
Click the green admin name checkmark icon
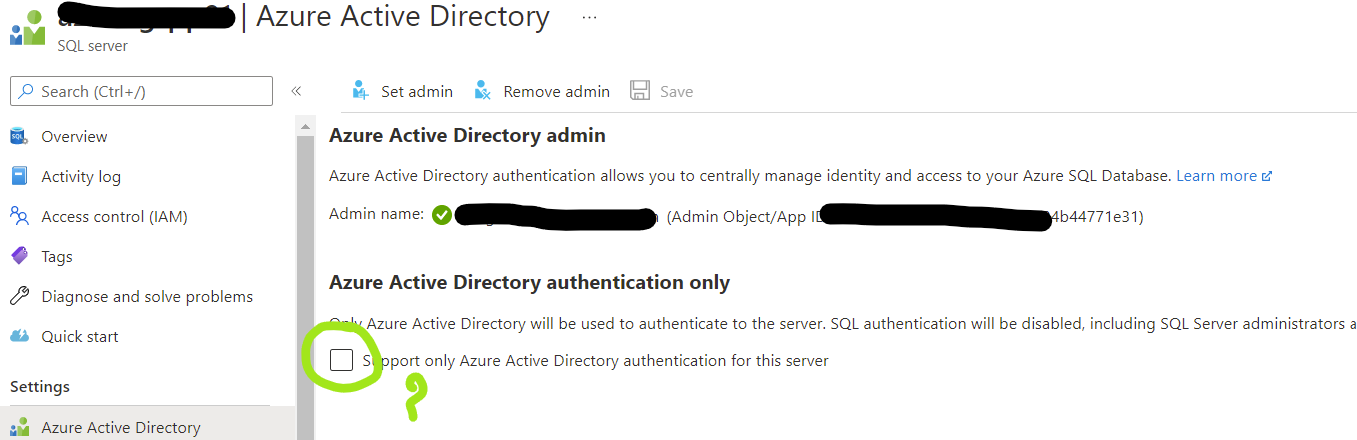442,215
